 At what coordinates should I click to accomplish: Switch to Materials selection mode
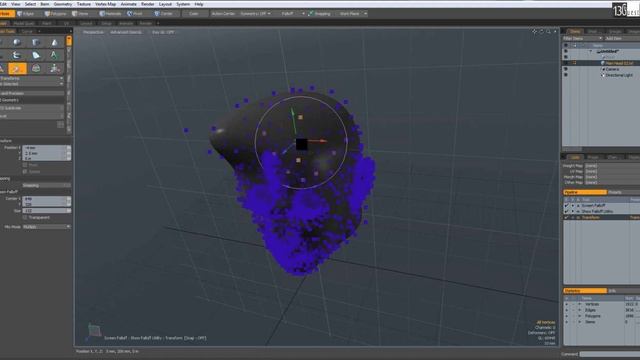(111, 13)
